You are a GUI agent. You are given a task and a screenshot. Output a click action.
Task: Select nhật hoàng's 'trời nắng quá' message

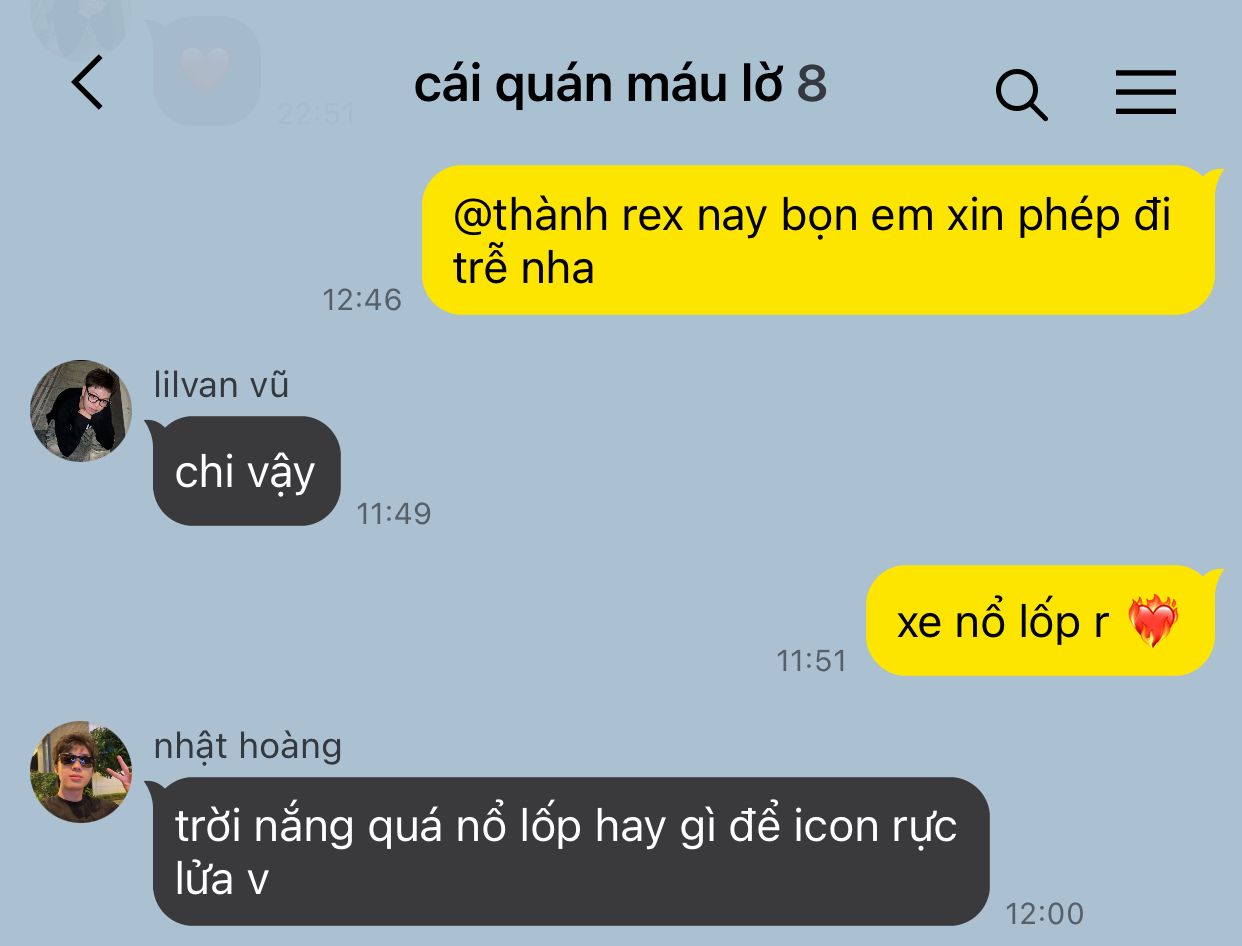tap(571, 851)
